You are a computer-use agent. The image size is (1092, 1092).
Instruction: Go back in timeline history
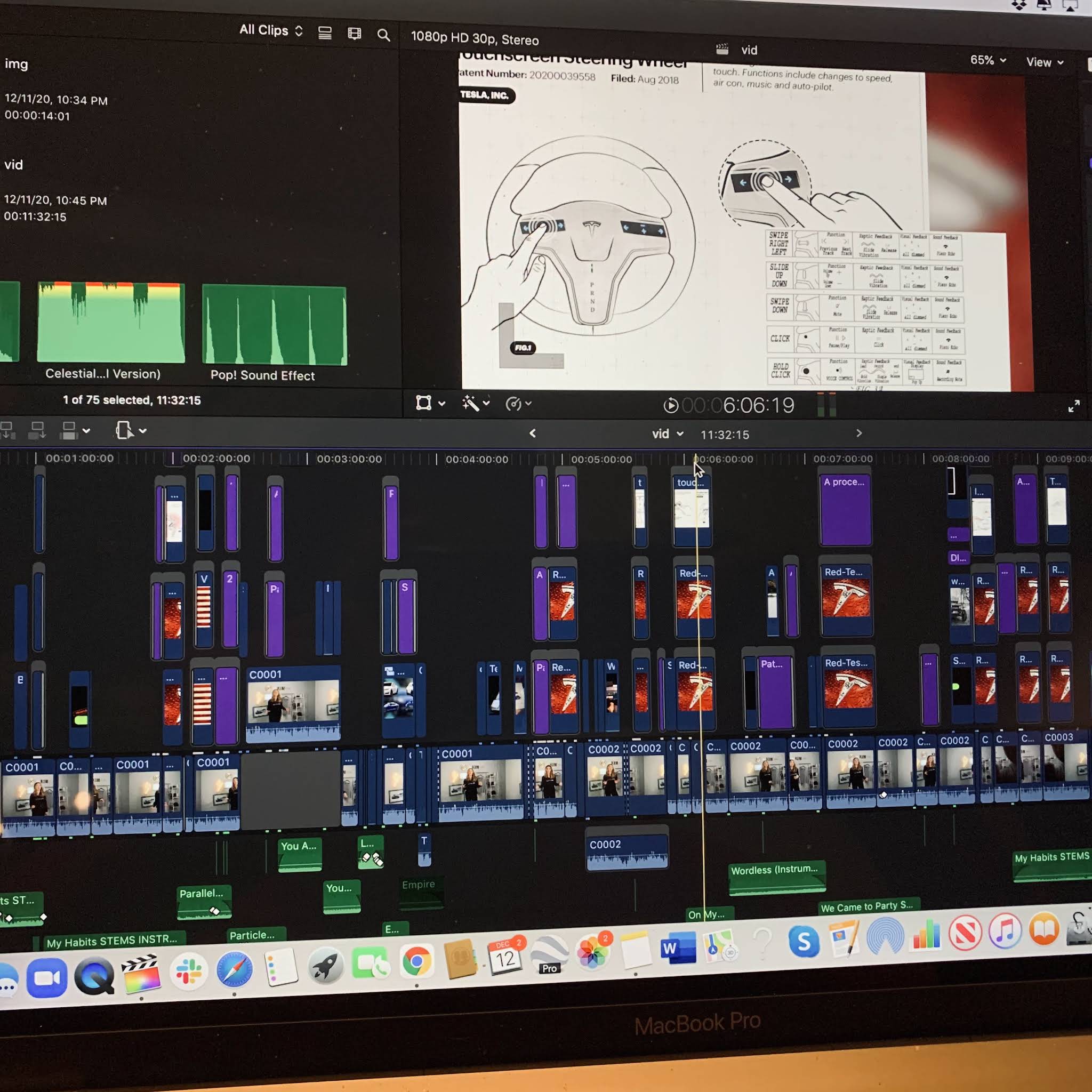pos(533,433)
